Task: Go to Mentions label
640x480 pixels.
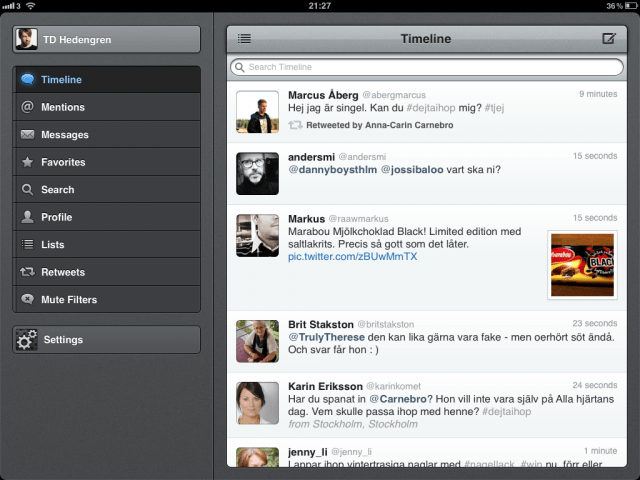Action: (63, 107)
